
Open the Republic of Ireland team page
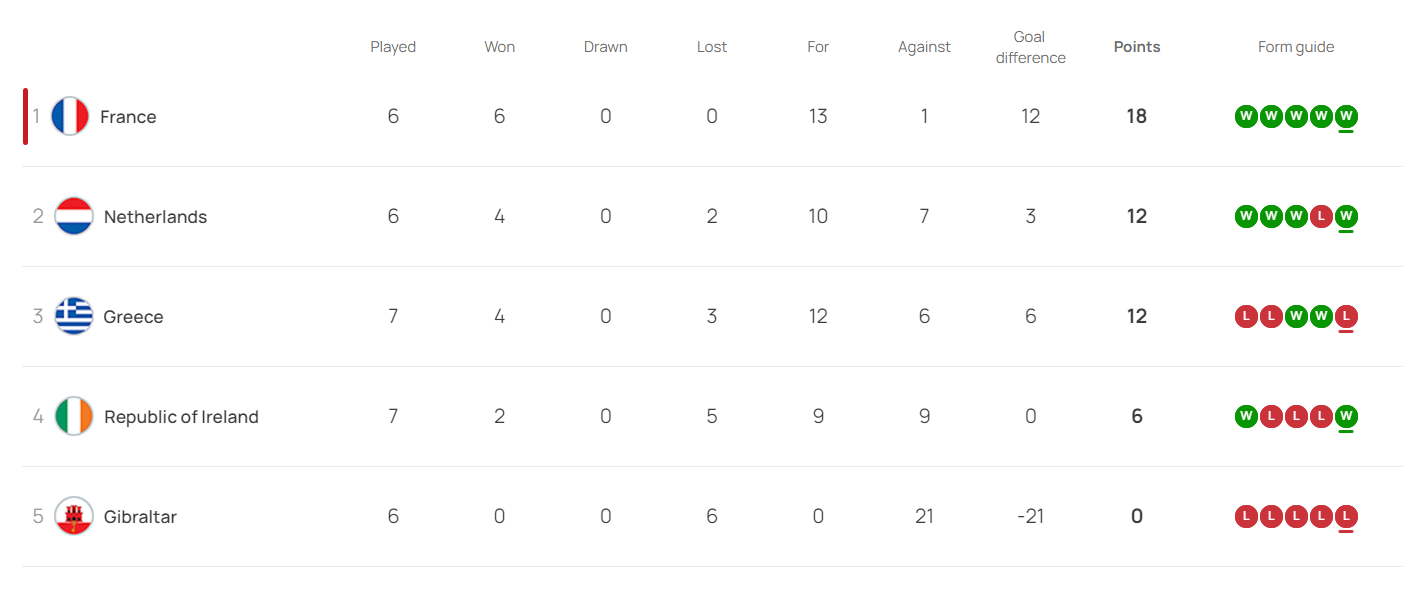[181, 417]
